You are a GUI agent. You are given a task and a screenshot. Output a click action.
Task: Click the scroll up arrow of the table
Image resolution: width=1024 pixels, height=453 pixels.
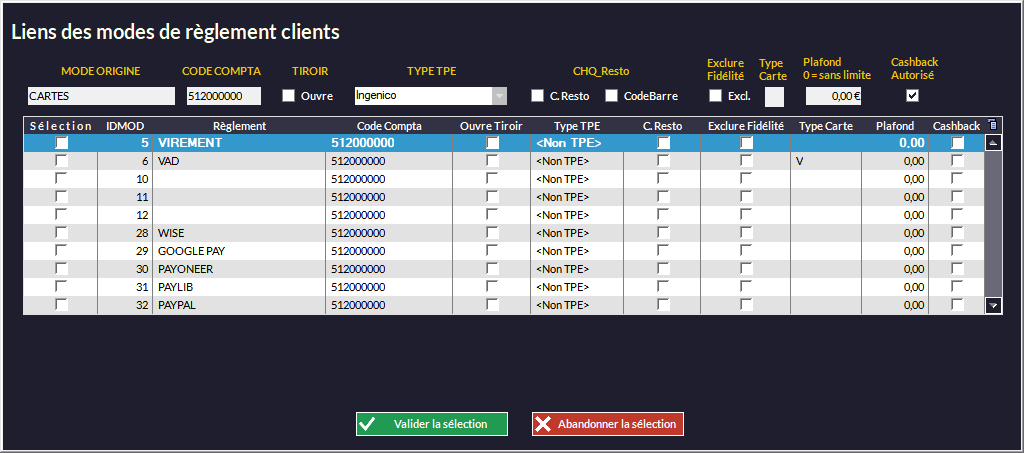(x=993, y=143)
